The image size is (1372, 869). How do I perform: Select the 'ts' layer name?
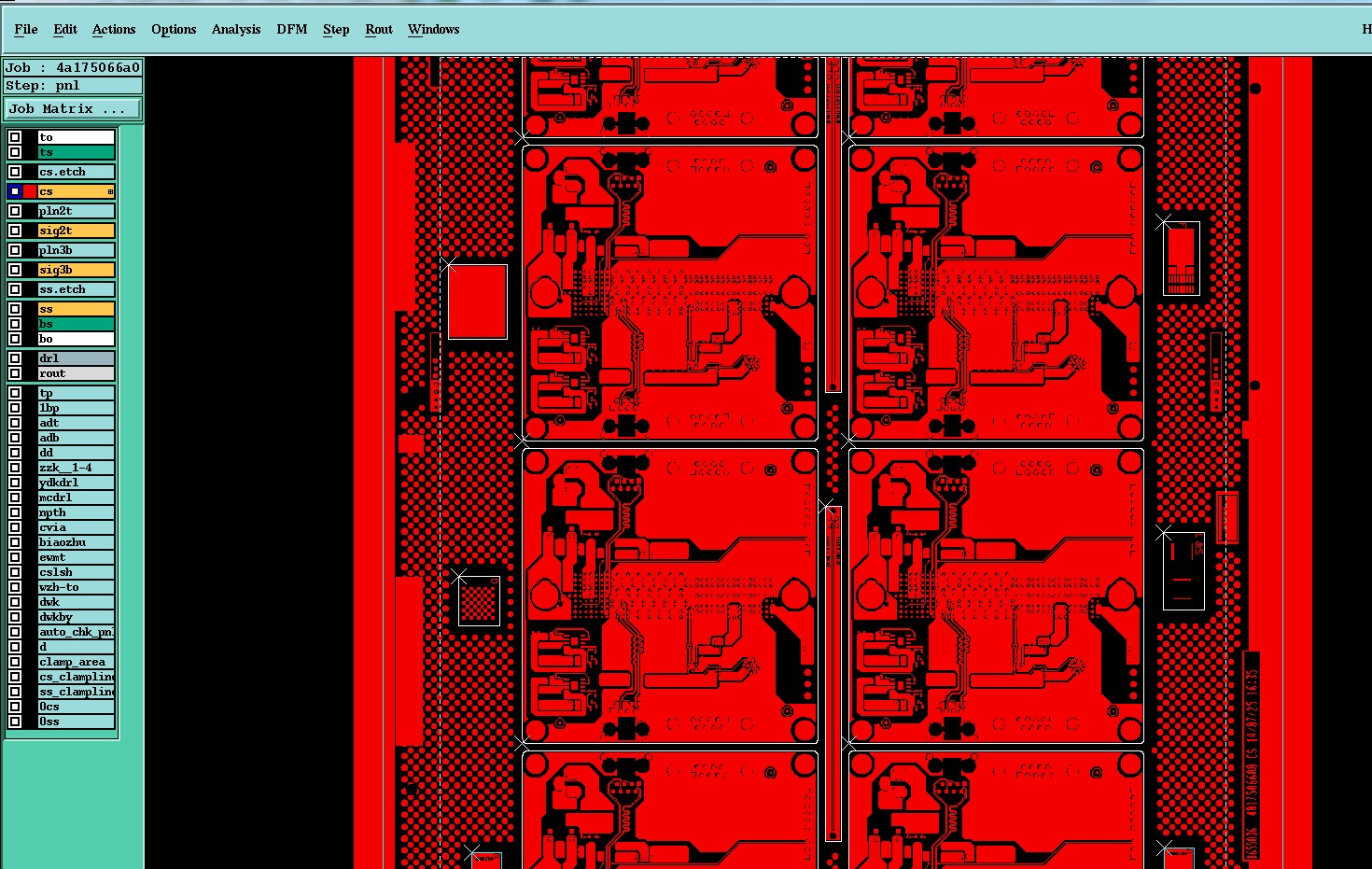pyautogui.click(x=76, y=152)
